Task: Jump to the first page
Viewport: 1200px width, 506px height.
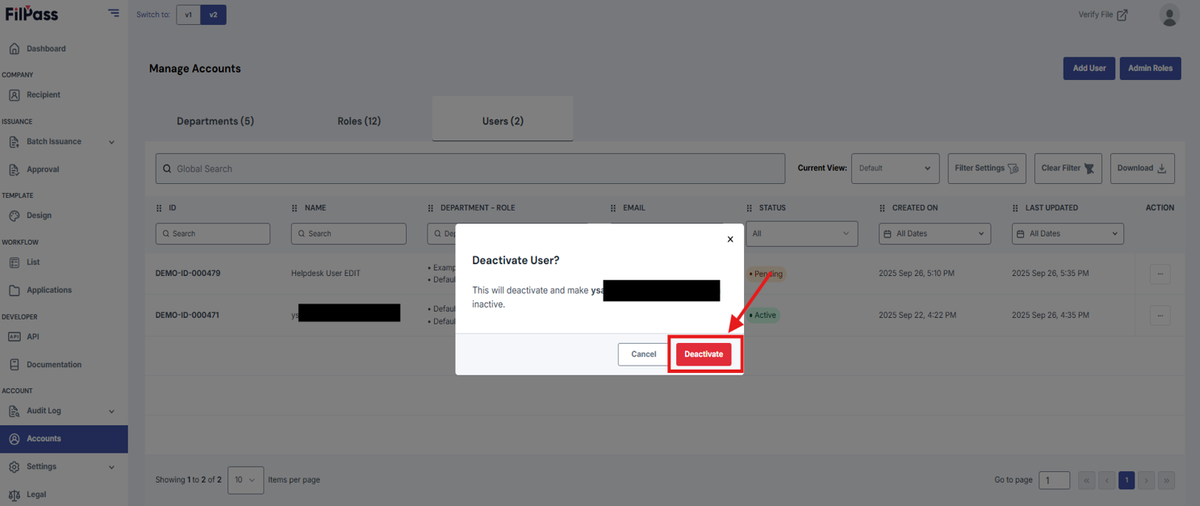Action: [1087, 480]
